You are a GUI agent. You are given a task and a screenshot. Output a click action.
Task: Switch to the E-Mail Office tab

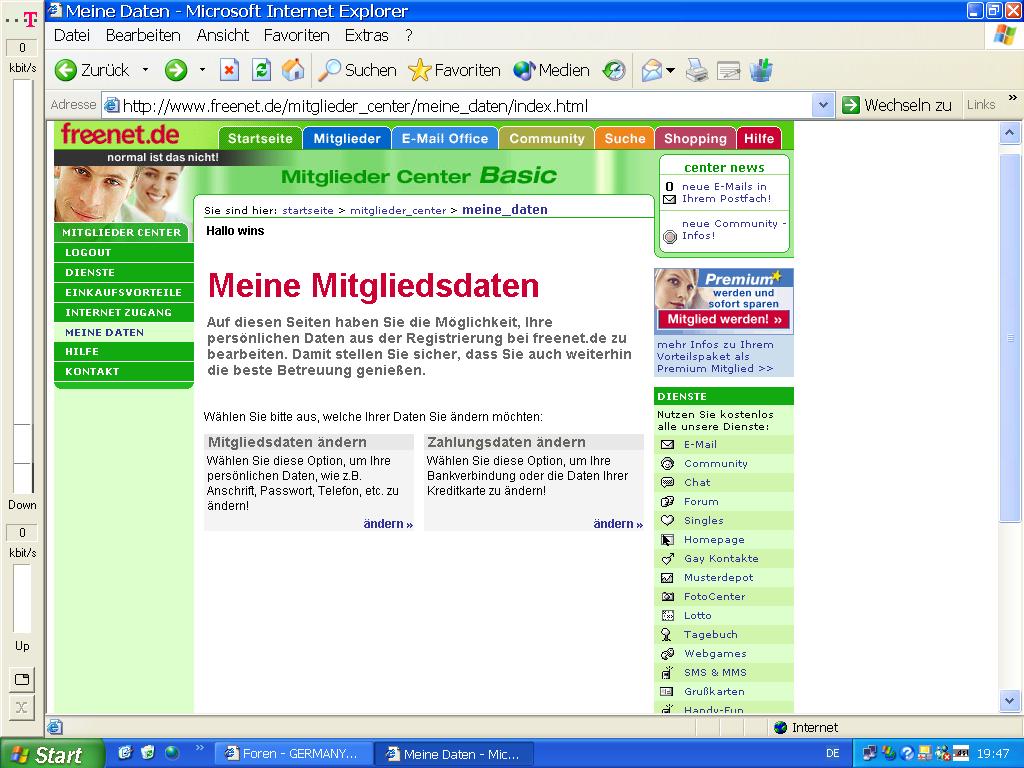tap(445, 138)
